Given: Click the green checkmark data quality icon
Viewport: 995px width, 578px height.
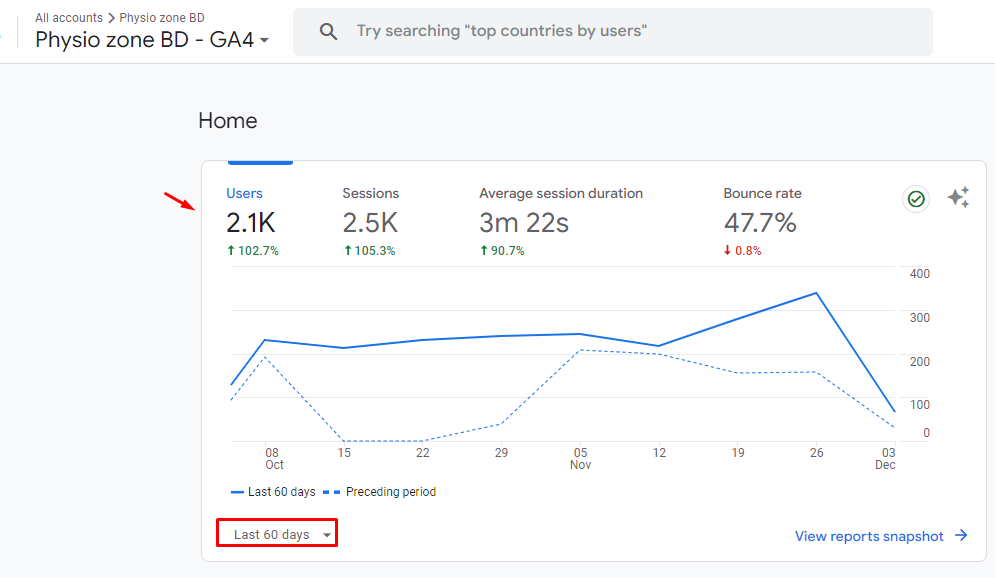Looking at the screenshot, I should point(916,199).
